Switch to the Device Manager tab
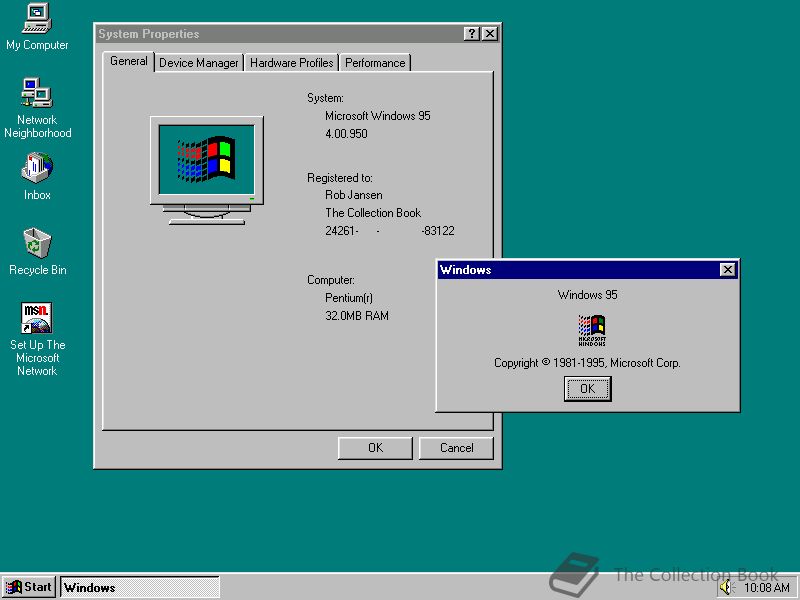Screen dimensions: 800x600 [x=198, y=61]
